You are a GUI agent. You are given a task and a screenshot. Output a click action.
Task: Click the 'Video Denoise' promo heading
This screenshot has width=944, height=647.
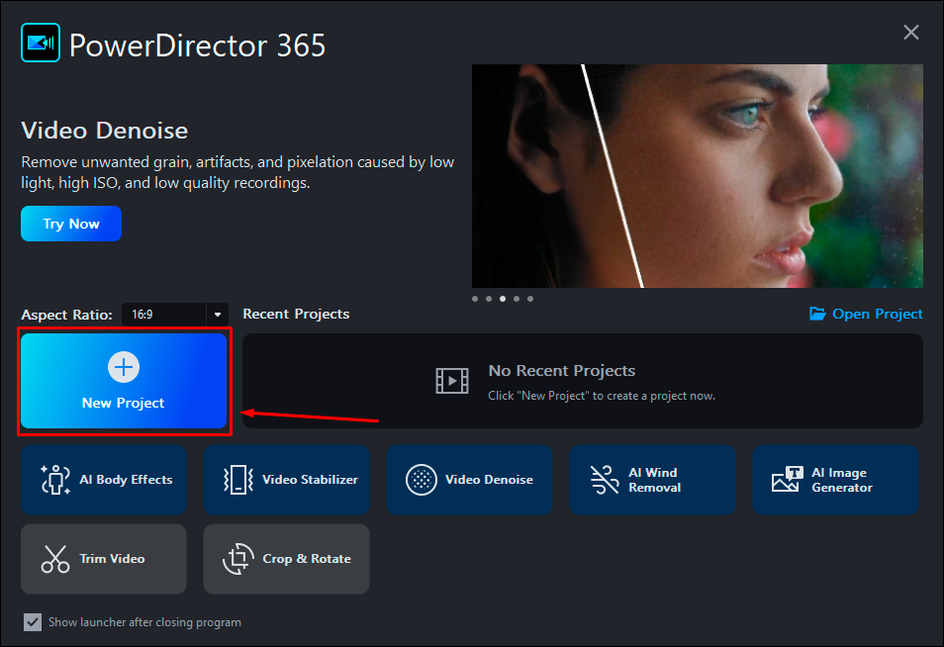click(105, 131)
